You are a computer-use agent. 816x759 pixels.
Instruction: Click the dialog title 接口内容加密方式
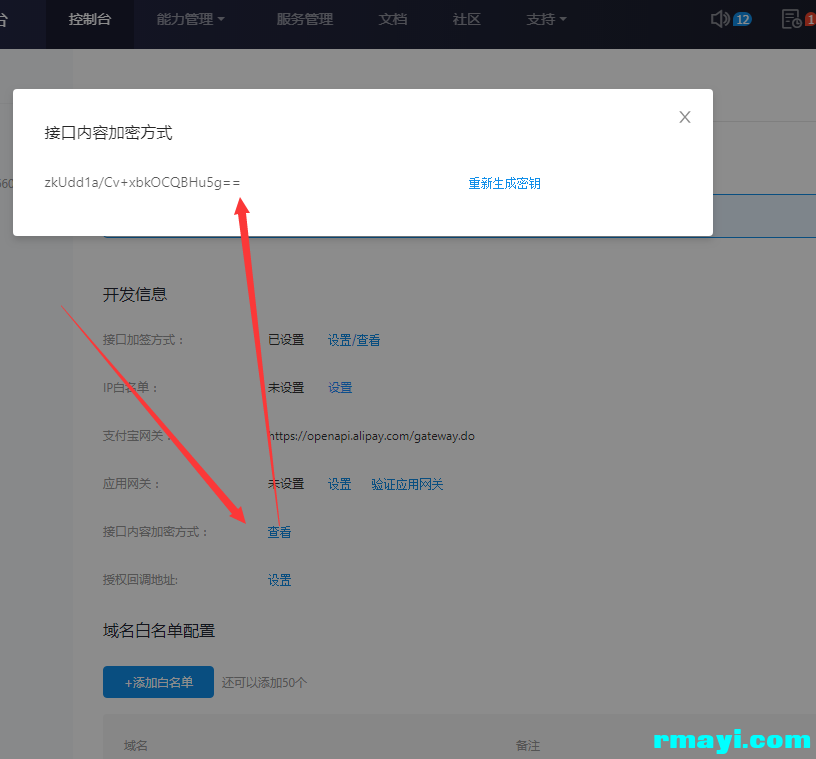pos(108,133)
